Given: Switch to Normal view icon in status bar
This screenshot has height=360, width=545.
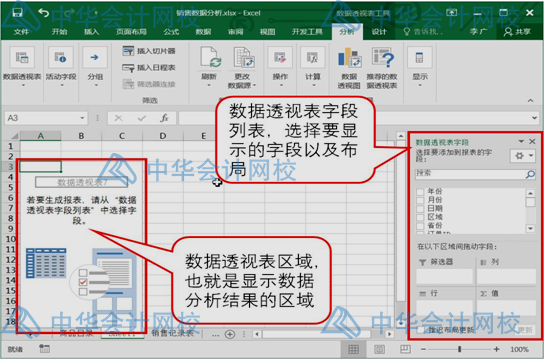Looking at the screenshot, I should [353, 349].
